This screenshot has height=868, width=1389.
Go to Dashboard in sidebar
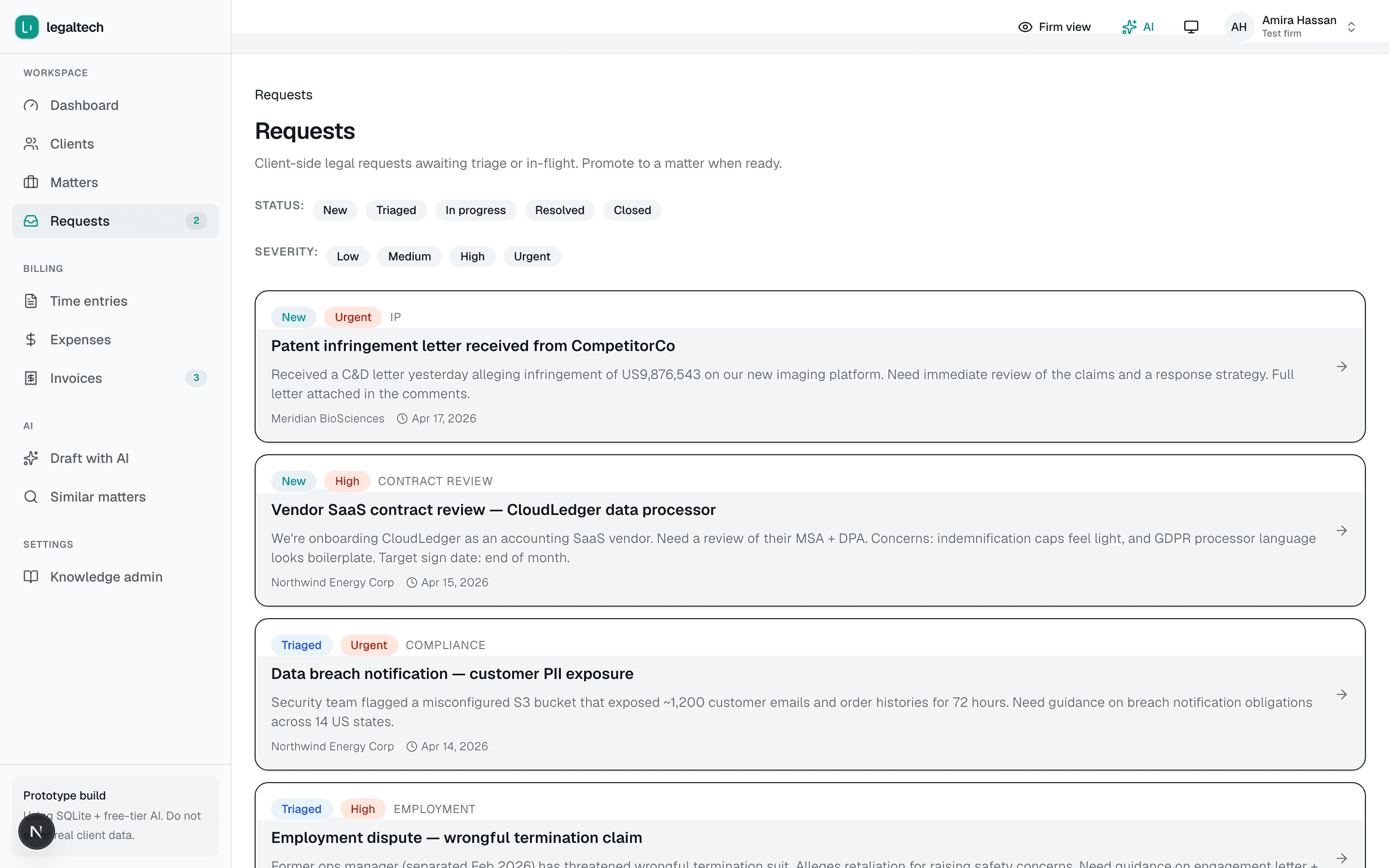(115, 105)
